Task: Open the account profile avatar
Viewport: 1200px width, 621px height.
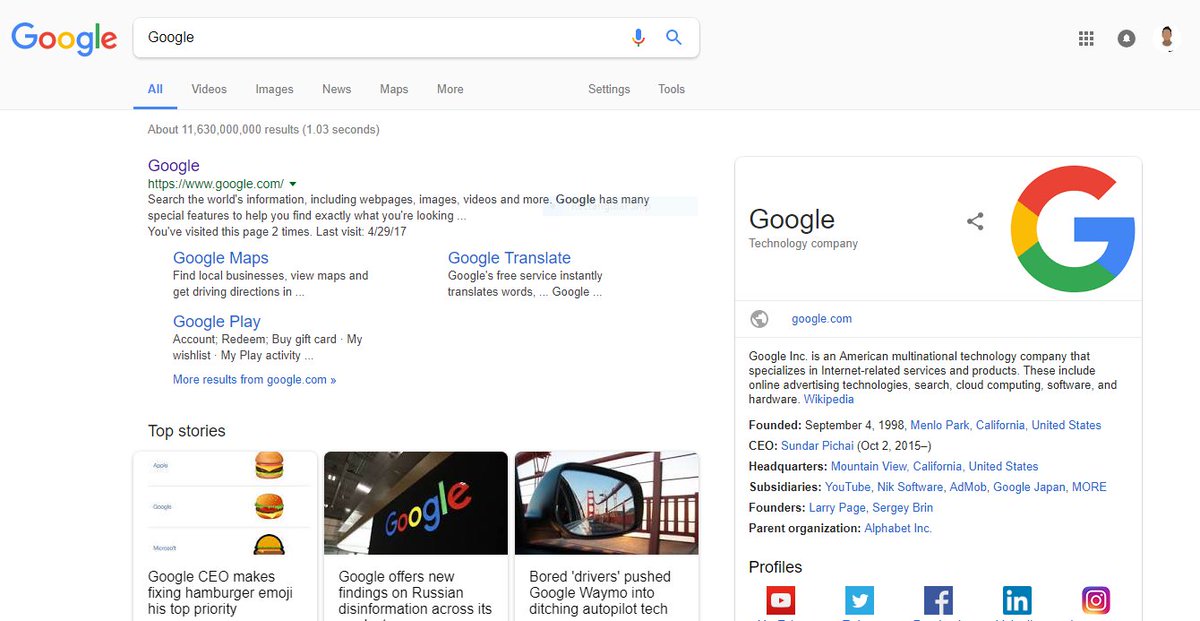Action: tap(1167, 38)
